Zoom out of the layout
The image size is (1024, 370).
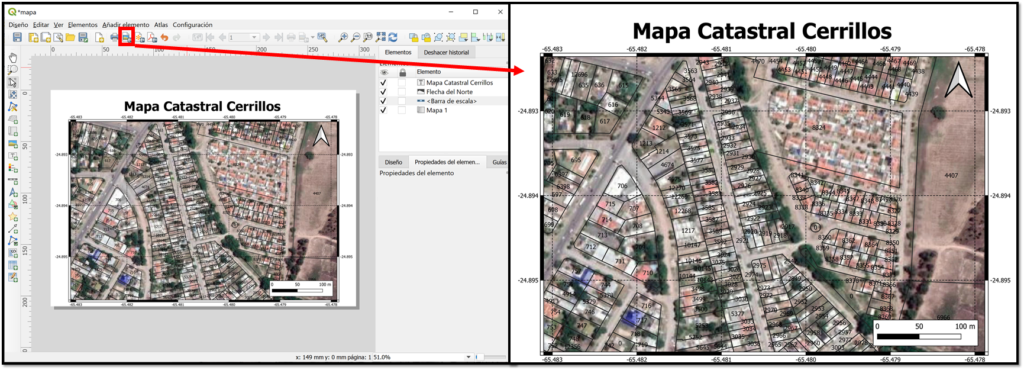point(356,37)
